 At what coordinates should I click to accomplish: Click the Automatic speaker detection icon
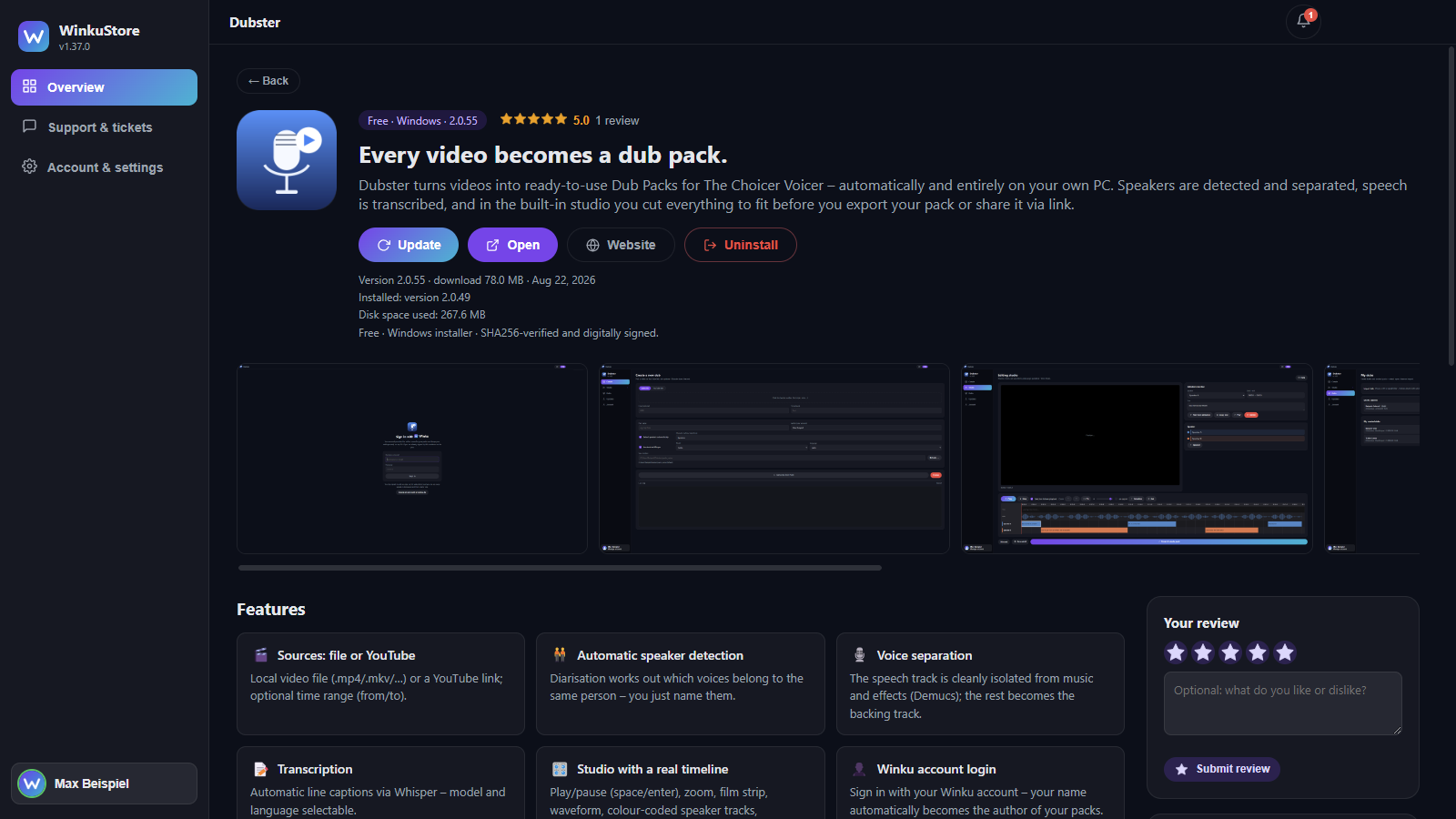(x=560, y=655)
